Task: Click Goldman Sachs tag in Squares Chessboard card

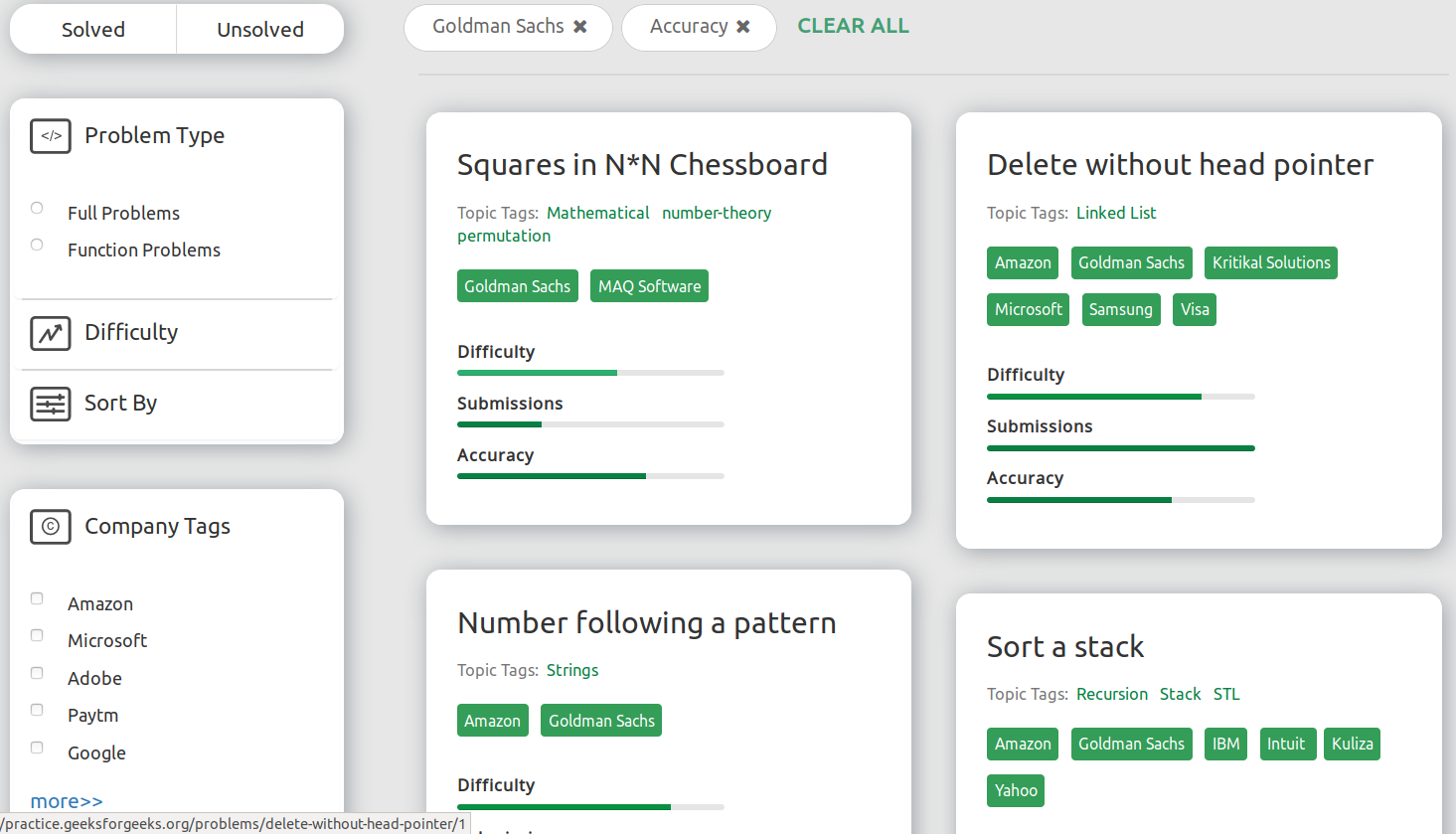Action: [518, 286]
